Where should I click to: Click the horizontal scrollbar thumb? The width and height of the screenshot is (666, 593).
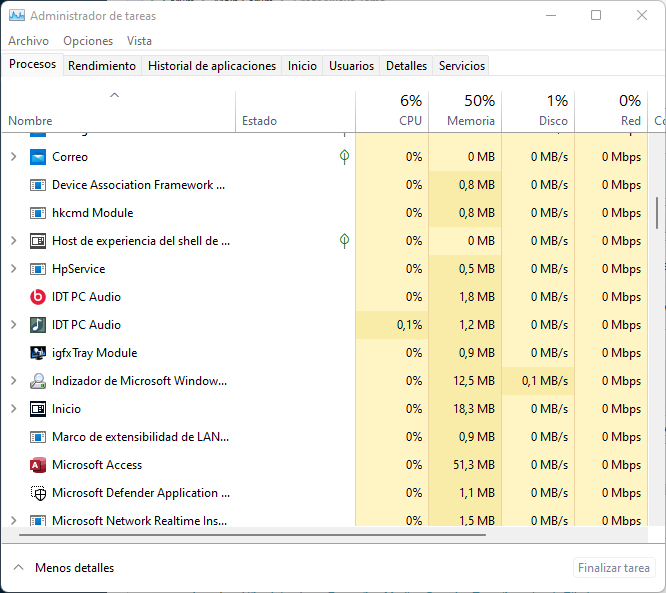click(252, 535)
